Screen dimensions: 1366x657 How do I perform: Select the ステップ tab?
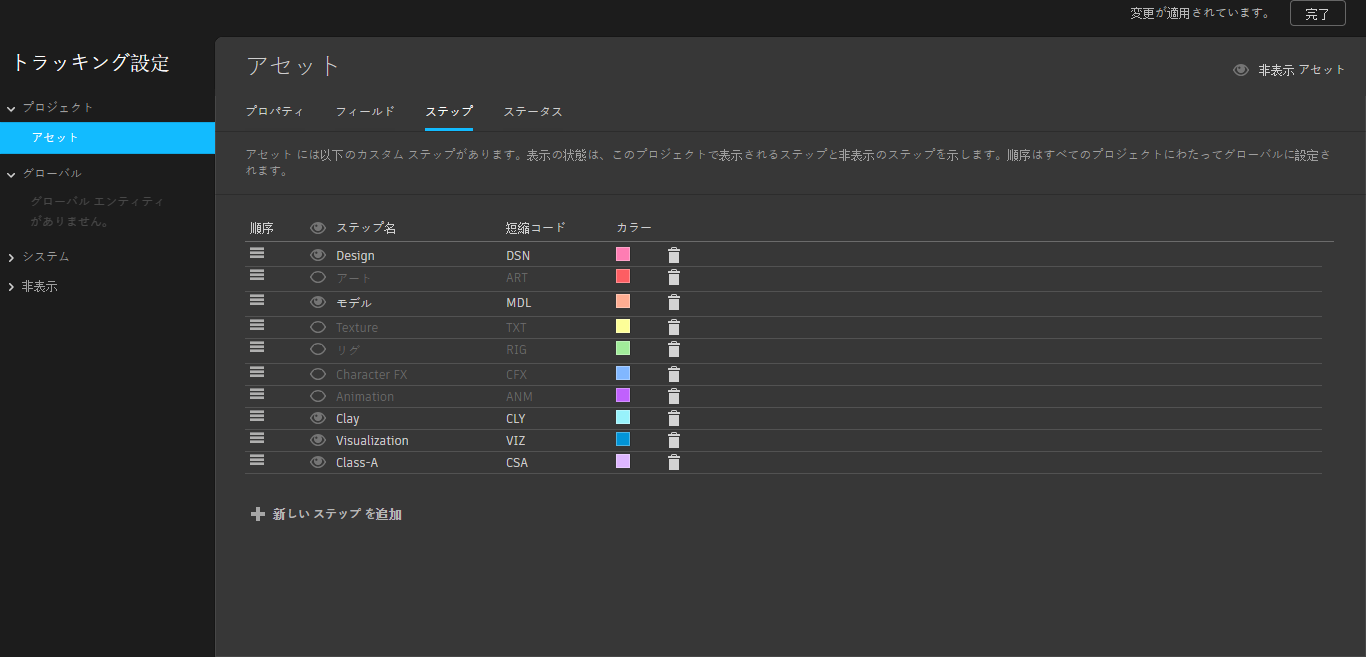coord(449,111)
